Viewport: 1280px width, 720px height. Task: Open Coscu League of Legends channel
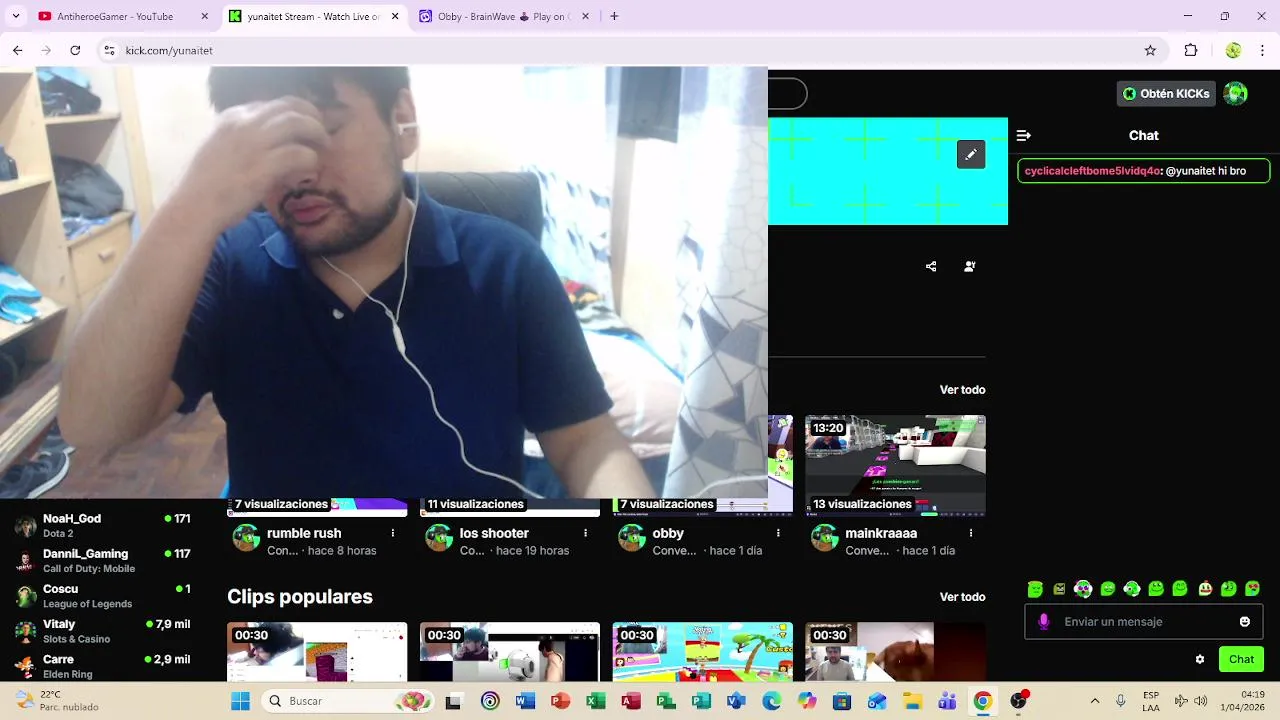click(x=103, y=596)
